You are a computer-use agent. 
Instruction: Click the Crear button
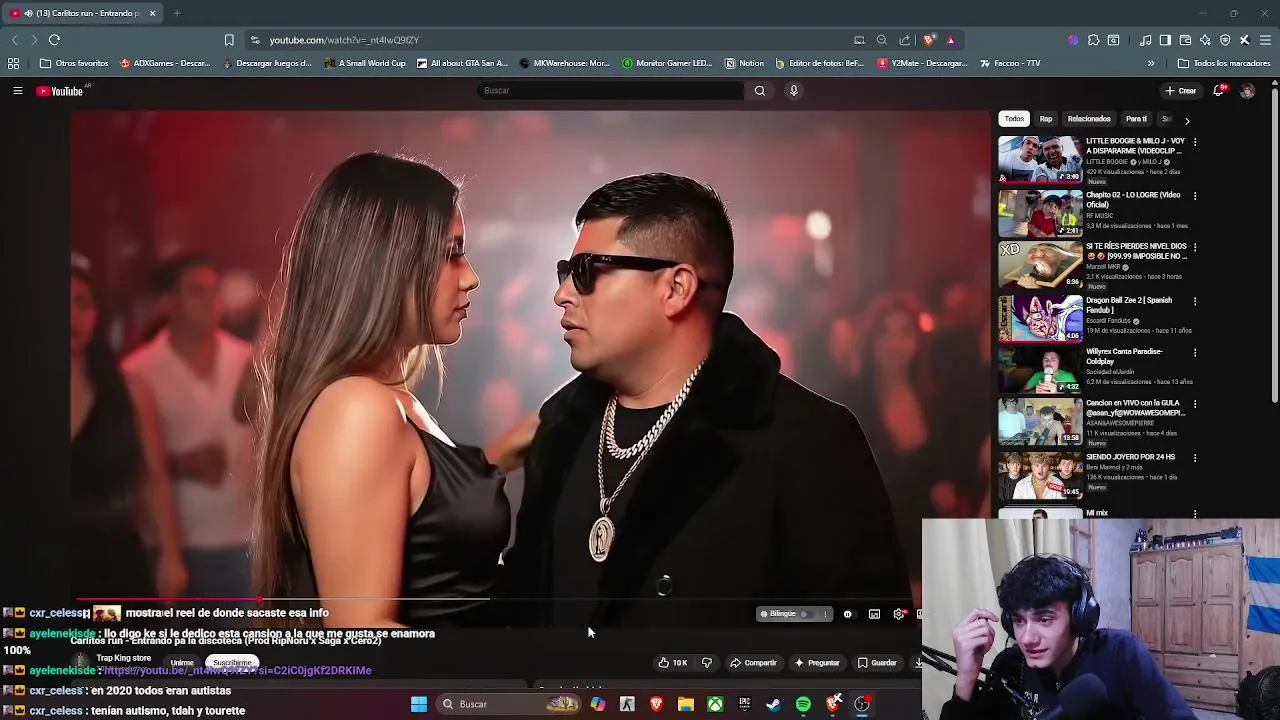(x=1181, y=91)
